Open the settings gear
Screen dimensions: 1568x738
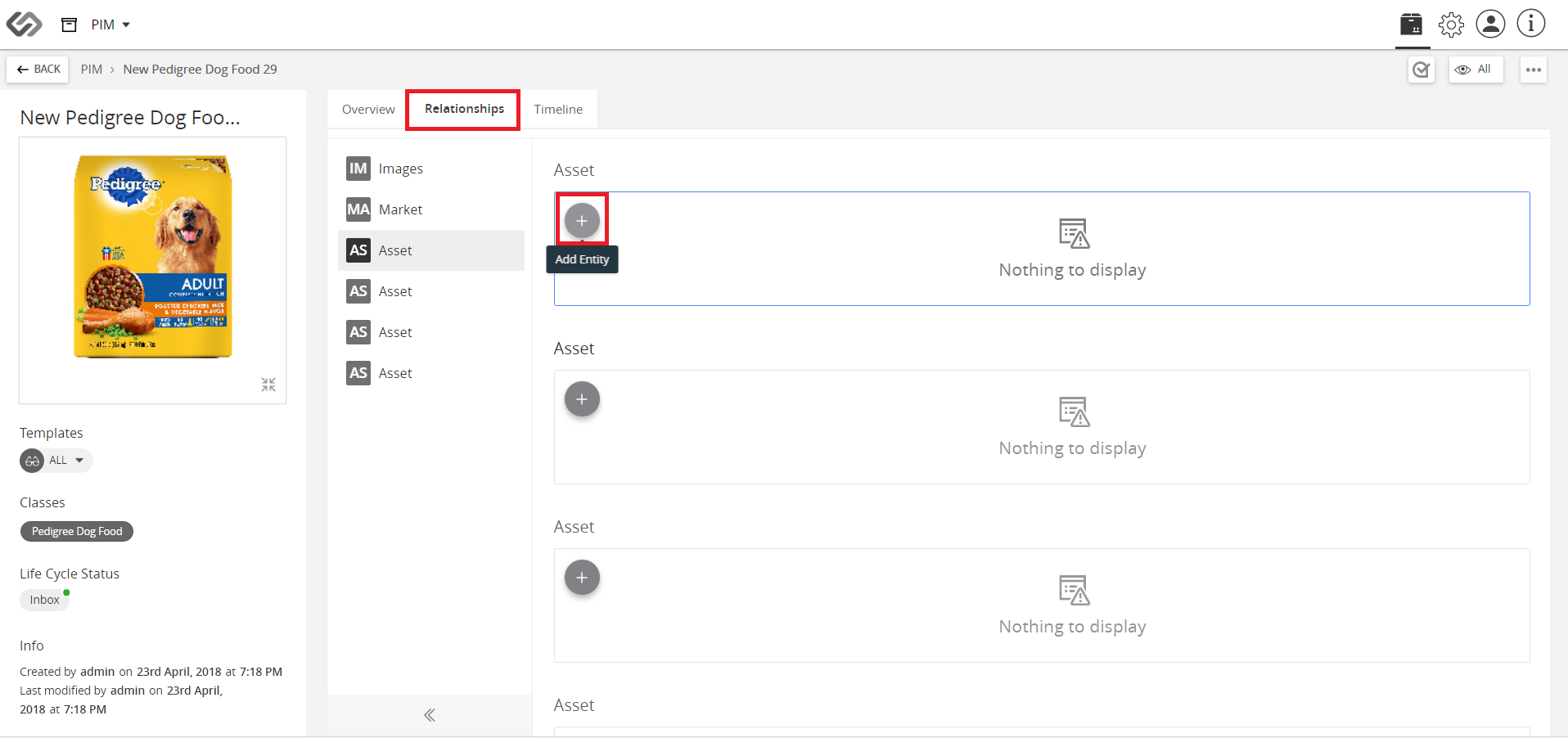tap(1451, 25)
